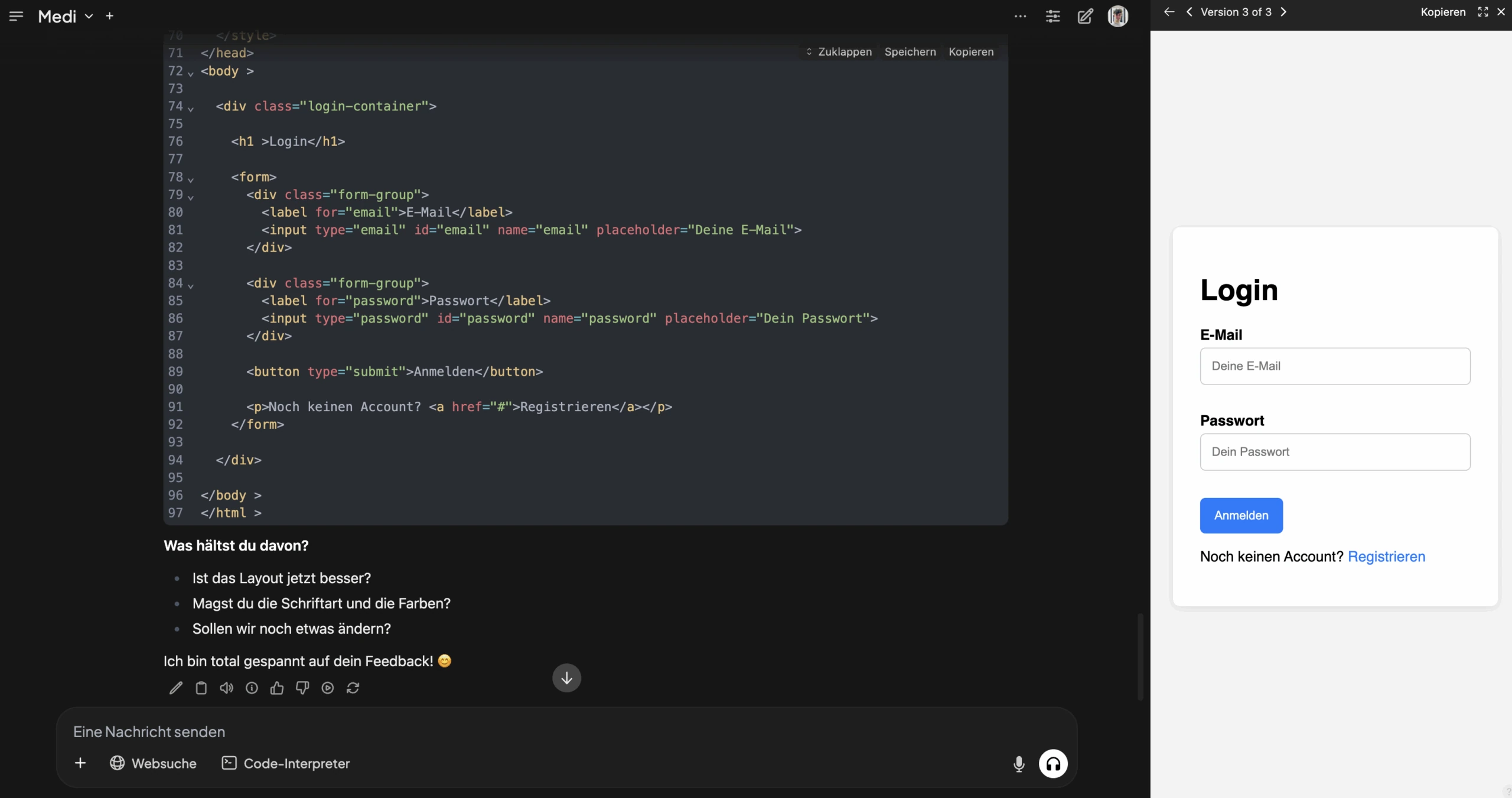Open the user profile avatar menu
This screenshot has width=1512, height=798.
click(1117, 17)
